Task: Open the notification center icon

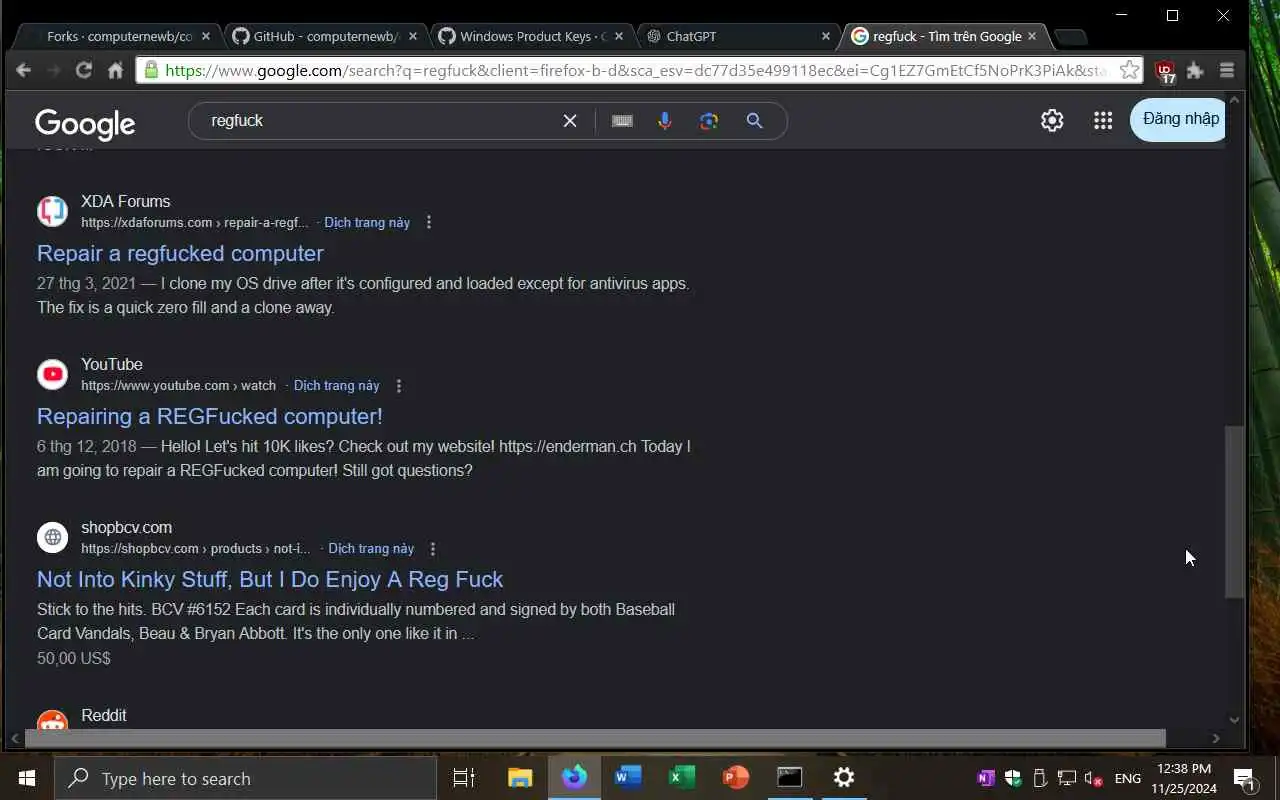Action: coord(1244,778)
